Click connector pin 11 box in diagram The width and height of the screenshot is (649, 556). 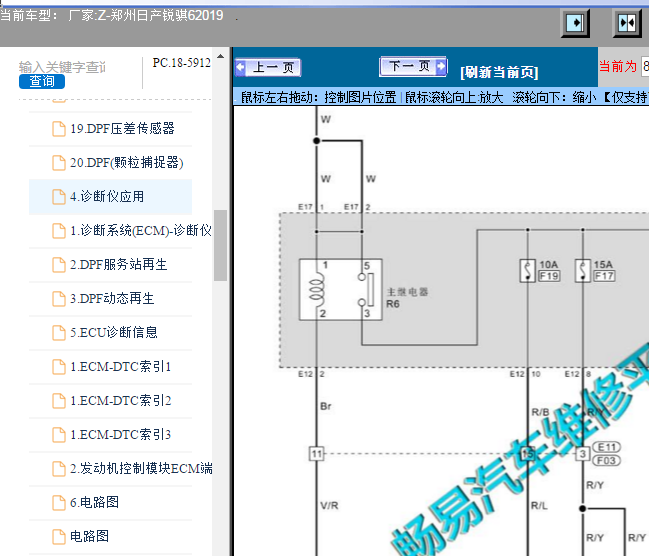tap(317, 454)
